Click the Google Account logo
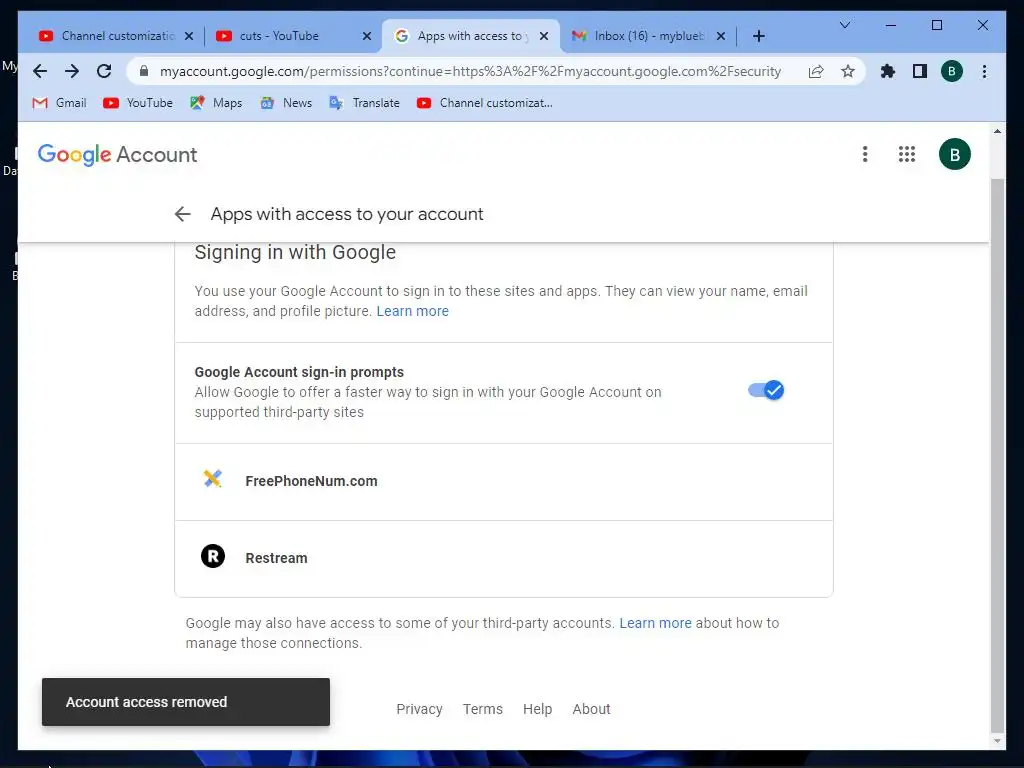 click(118, 155)
